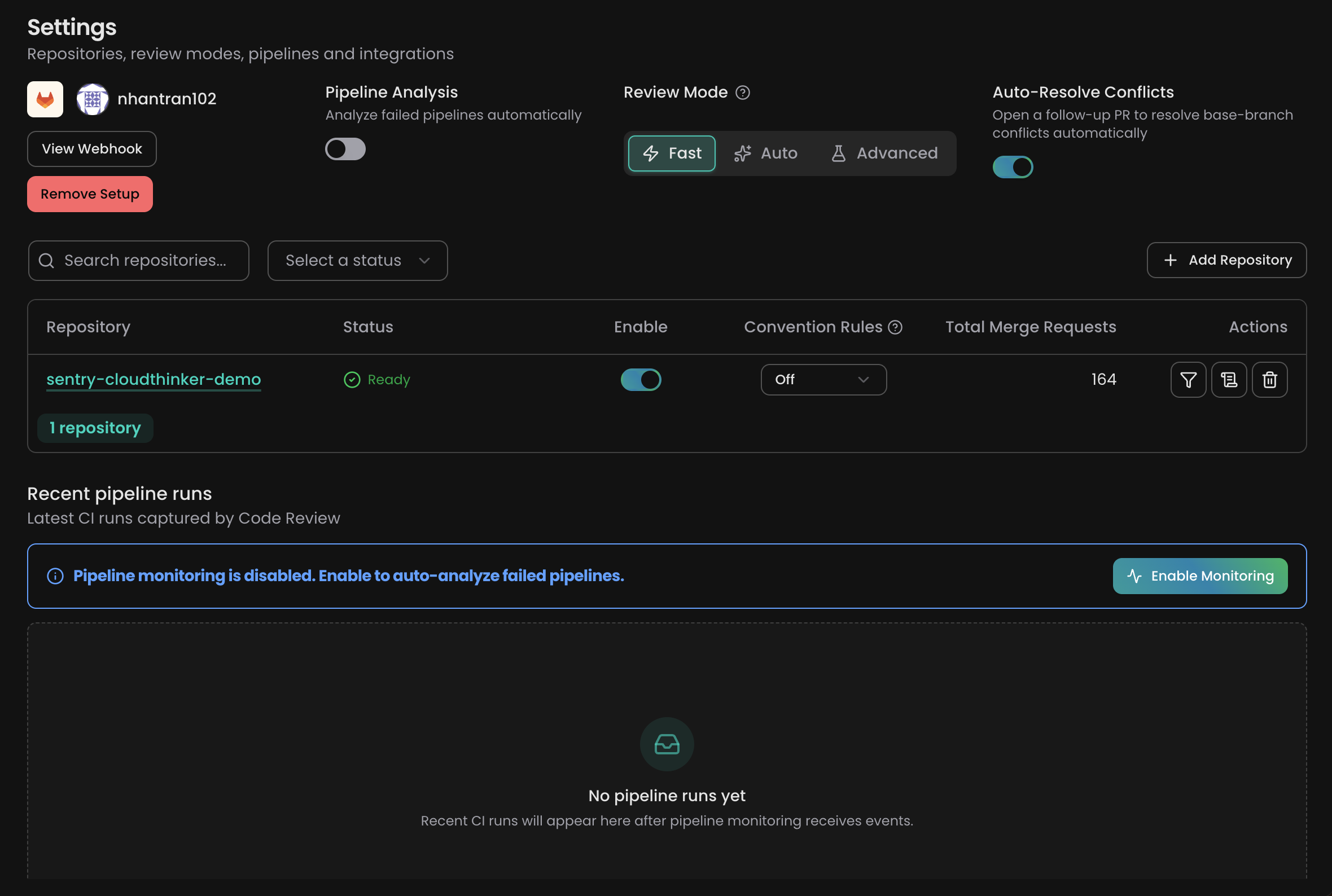Toggle Auto-Resolve Conflicts switch
This screenshot has width=1332, height=896.
click(x=1013, y=168)
